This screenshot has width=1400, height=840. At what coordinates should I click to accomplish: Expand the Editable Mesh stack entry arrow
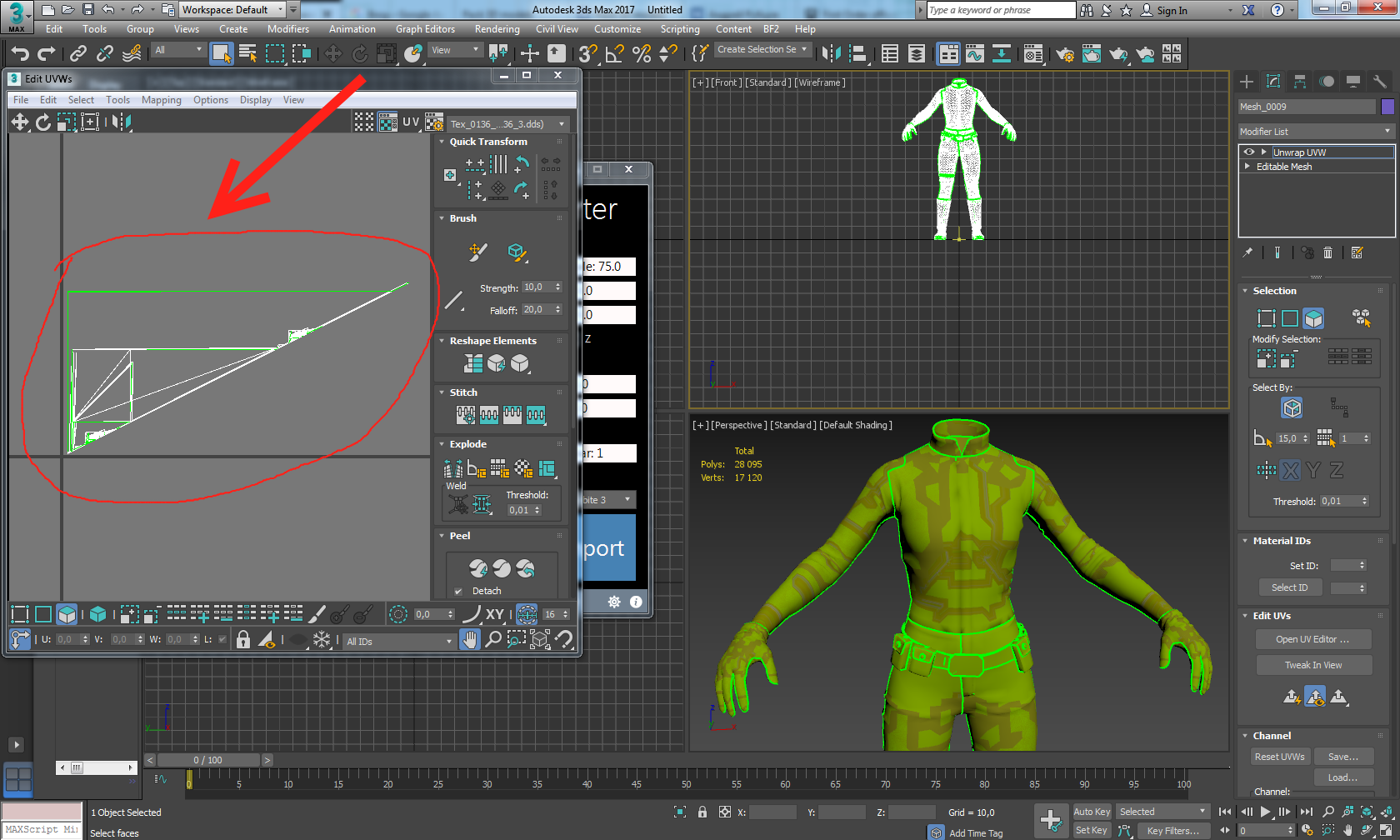1247,167
